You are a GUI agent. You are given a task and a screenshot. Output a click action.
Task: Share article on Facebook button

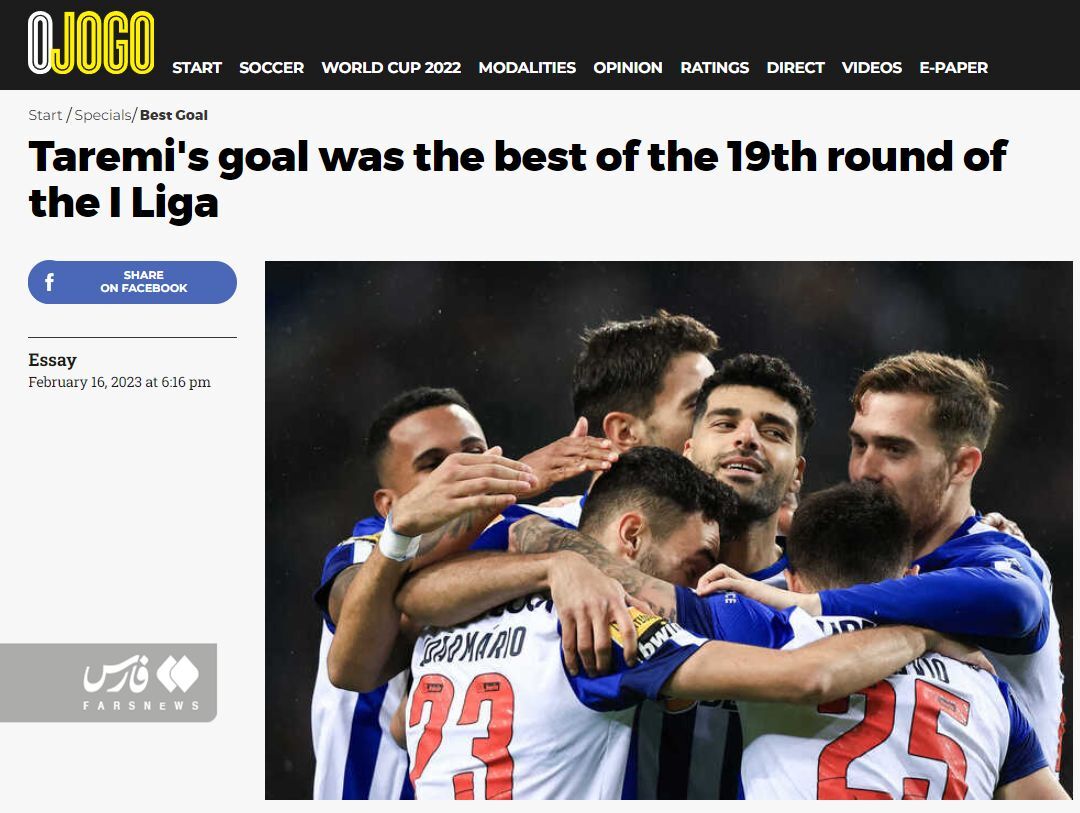(132, 282)
